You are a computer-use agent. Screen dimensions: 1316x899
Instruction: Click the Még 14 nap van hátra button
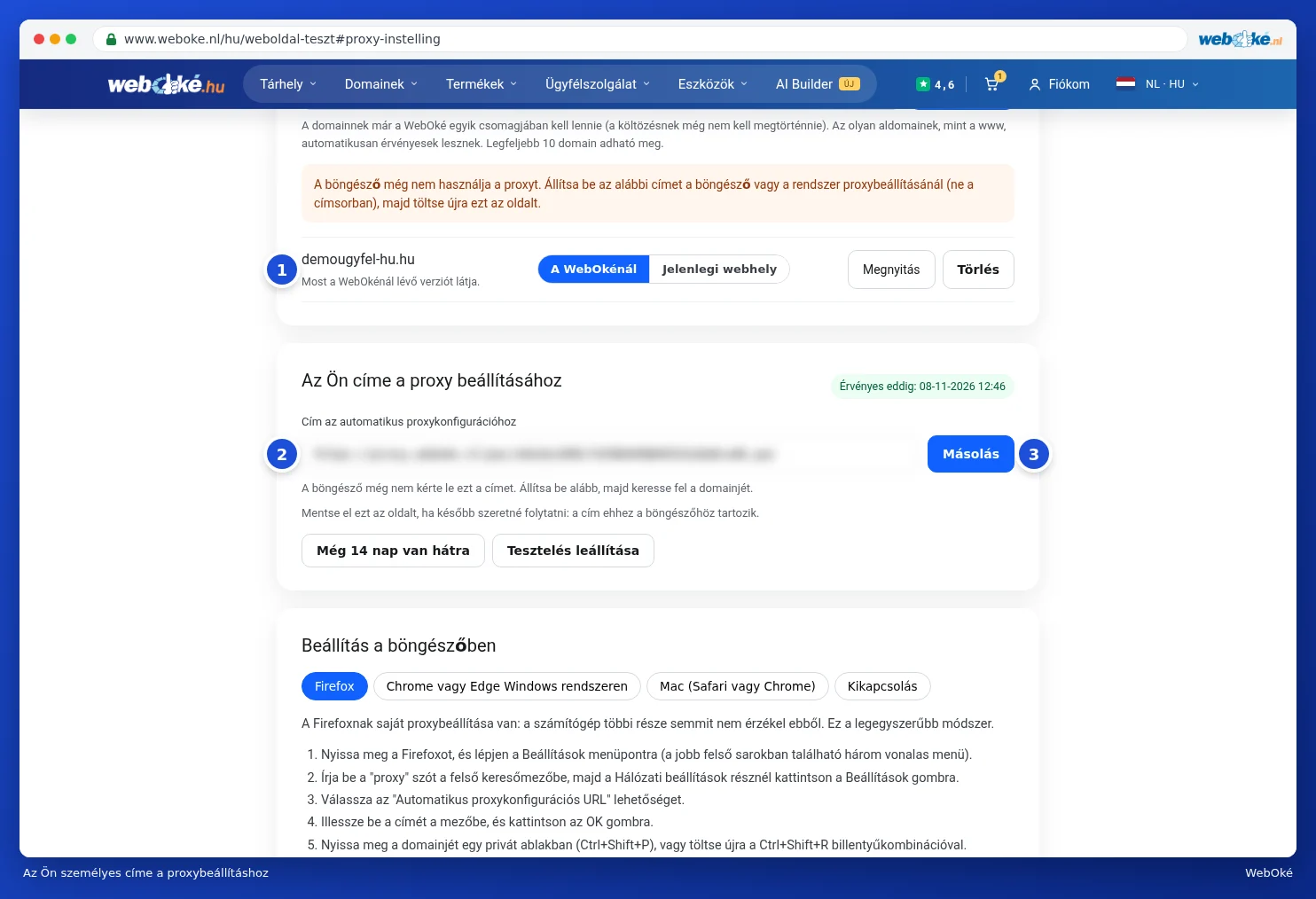click(393, 551)
